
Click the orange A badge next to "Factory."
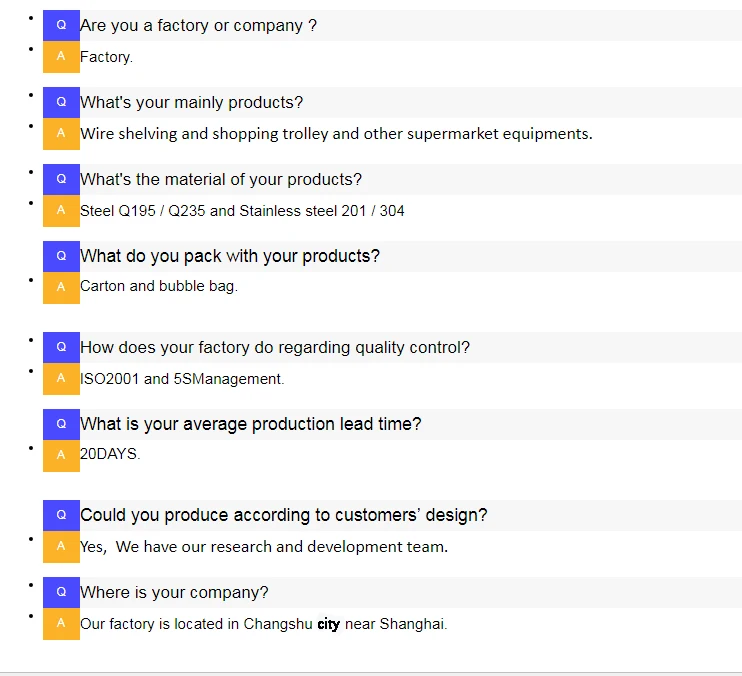(x=61, y=57)
